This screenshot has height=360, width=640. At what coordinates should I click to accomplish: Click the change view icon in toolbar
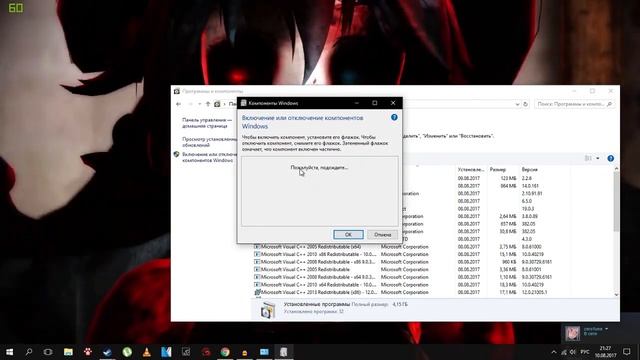[x=588, y=158]
